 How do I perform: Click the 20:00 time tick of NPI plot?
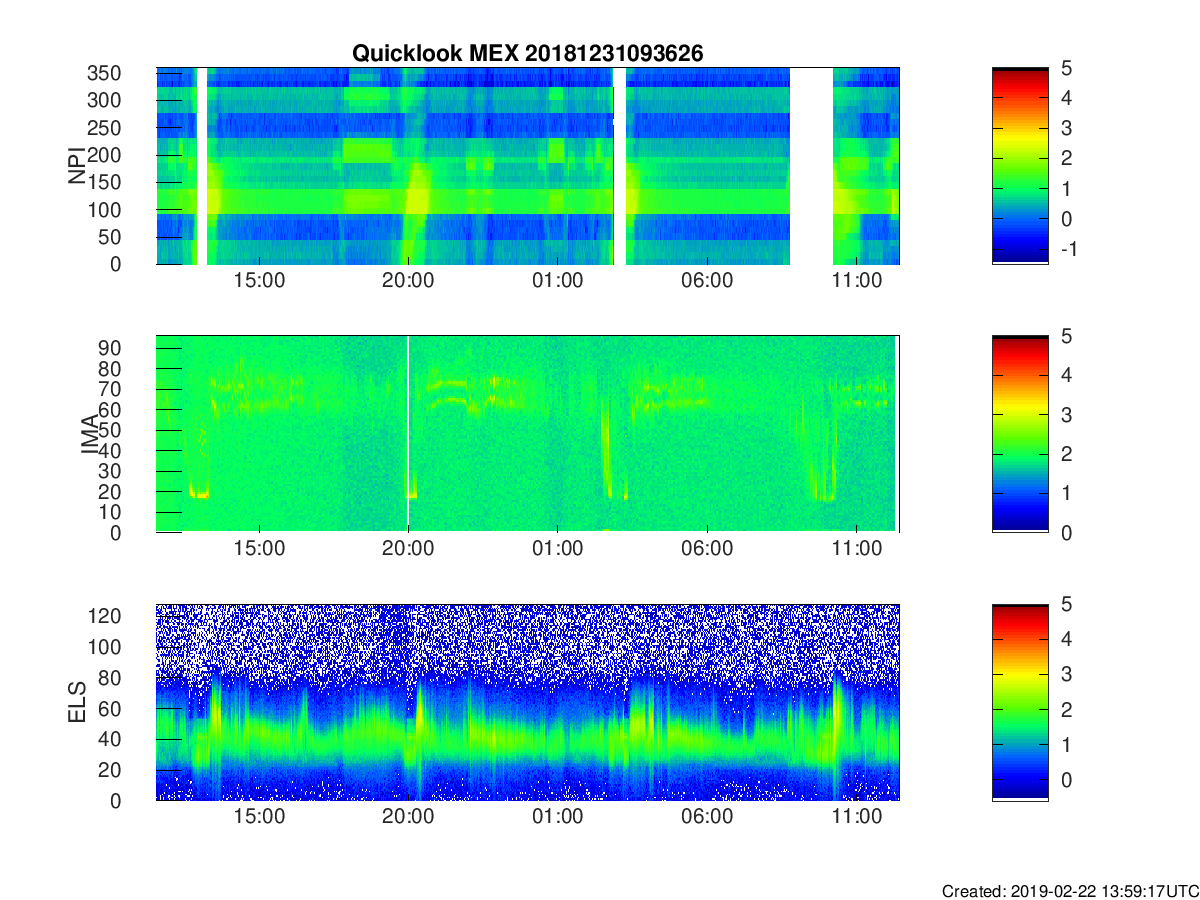click(408, 281)
